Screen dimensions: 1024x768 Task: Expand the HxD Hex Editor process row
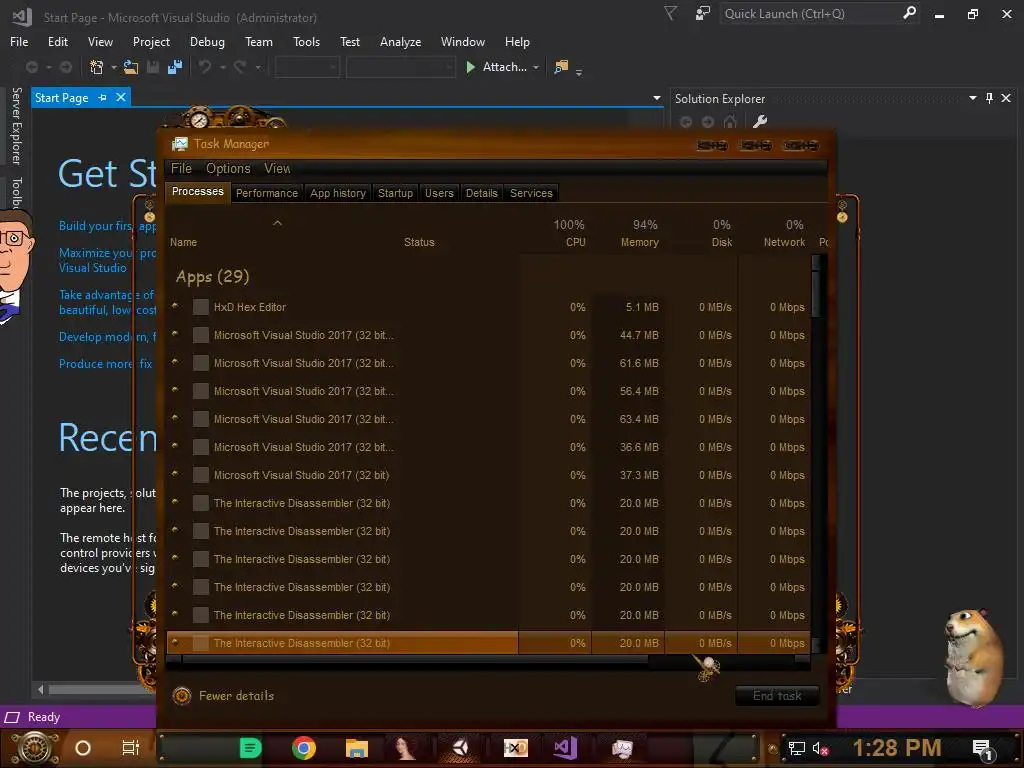175,306
